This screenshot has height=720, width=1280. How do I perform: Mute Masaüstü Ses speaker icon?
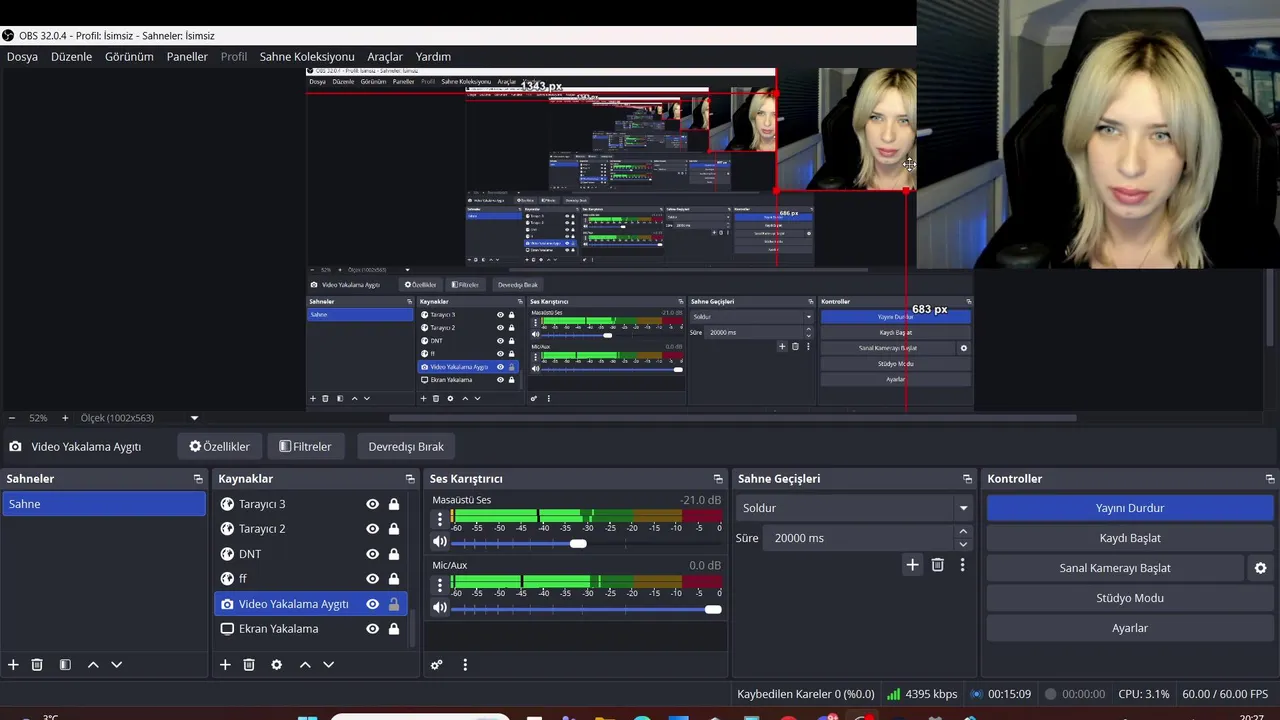click(x=440, y=542)
